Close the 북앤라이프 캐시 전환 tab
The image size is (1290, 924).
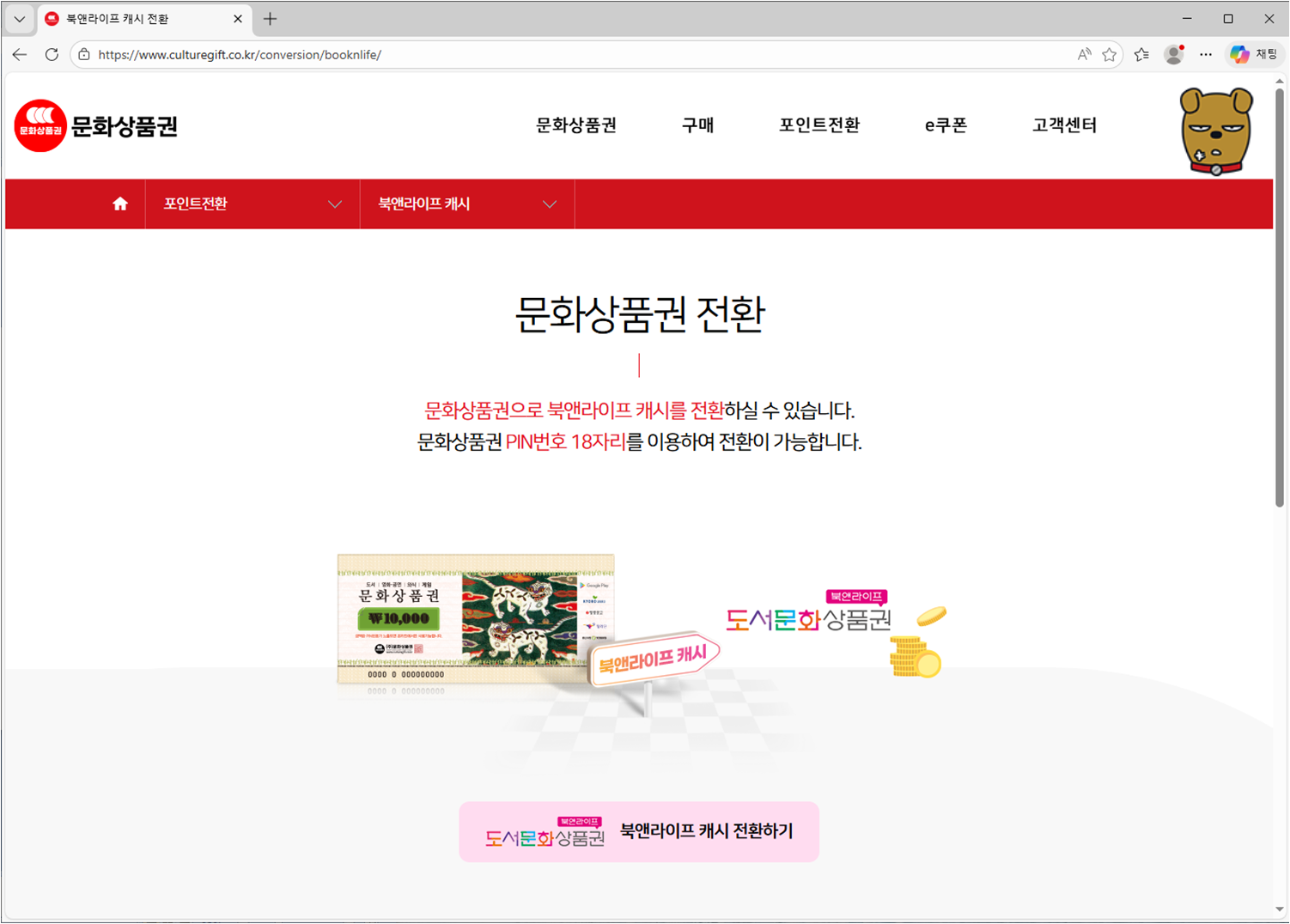pos(238,19)
